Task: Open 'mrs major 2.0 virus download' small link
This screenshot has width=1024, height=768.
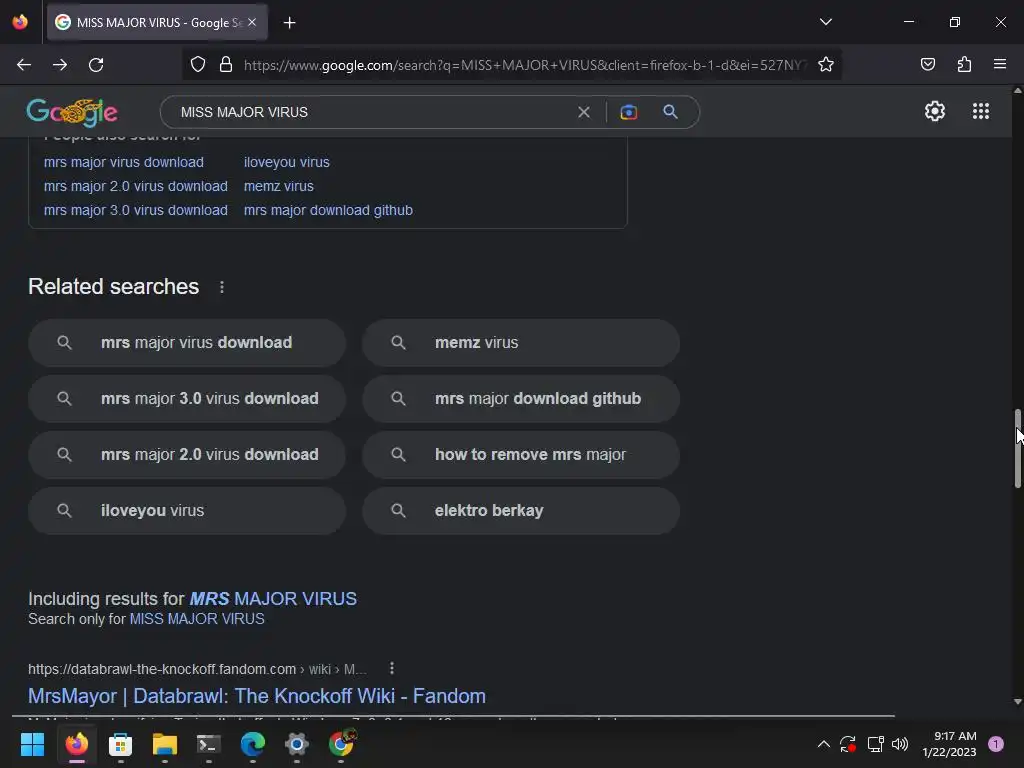Action: click(x=135, y=186)
